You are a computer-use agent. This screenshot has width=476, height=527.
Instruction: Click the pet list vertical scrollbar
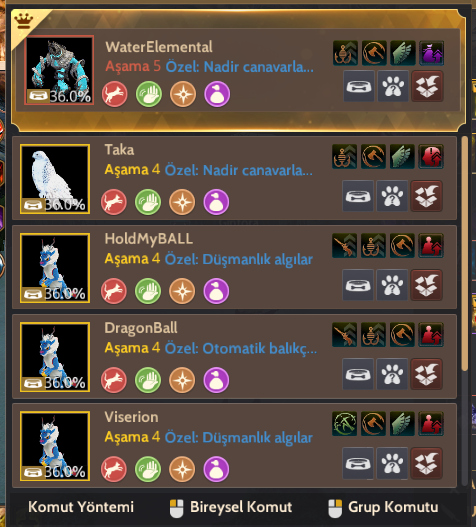(x=465, y=253)
